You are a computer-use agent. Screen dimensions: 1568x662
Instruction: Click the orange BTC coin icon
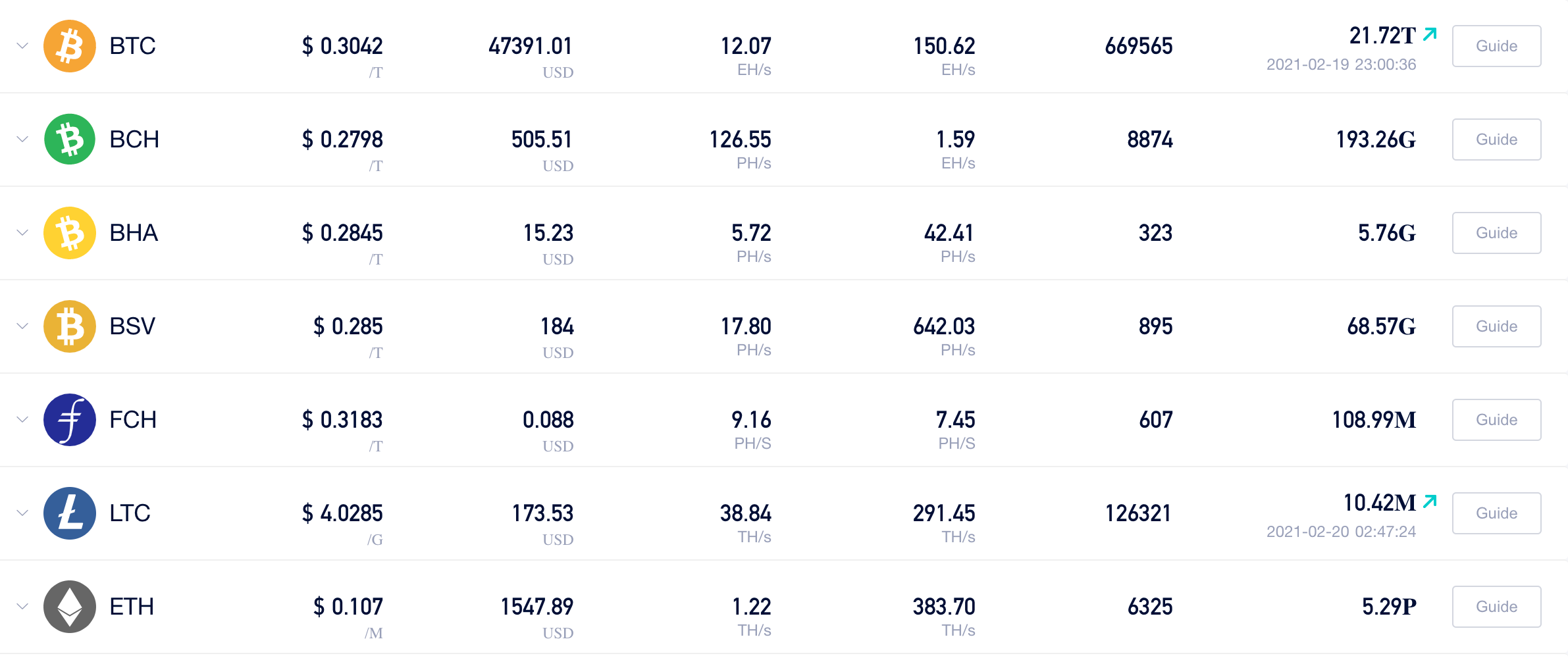(x=70, y=46)
